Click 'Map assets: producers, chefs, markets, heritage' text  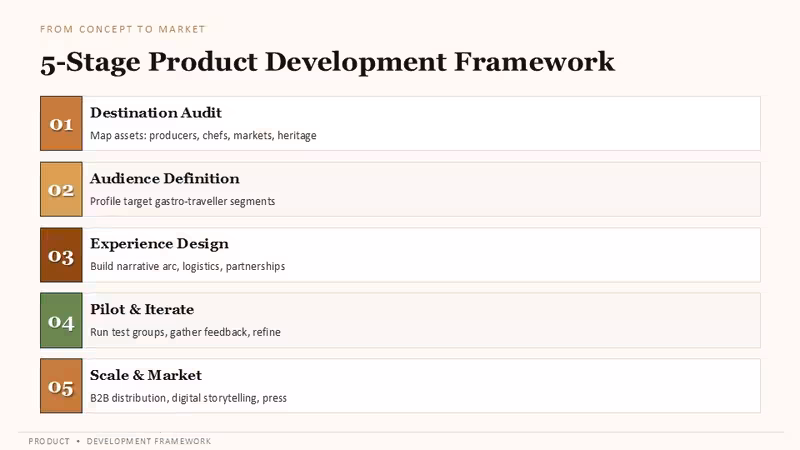[203, 136]
